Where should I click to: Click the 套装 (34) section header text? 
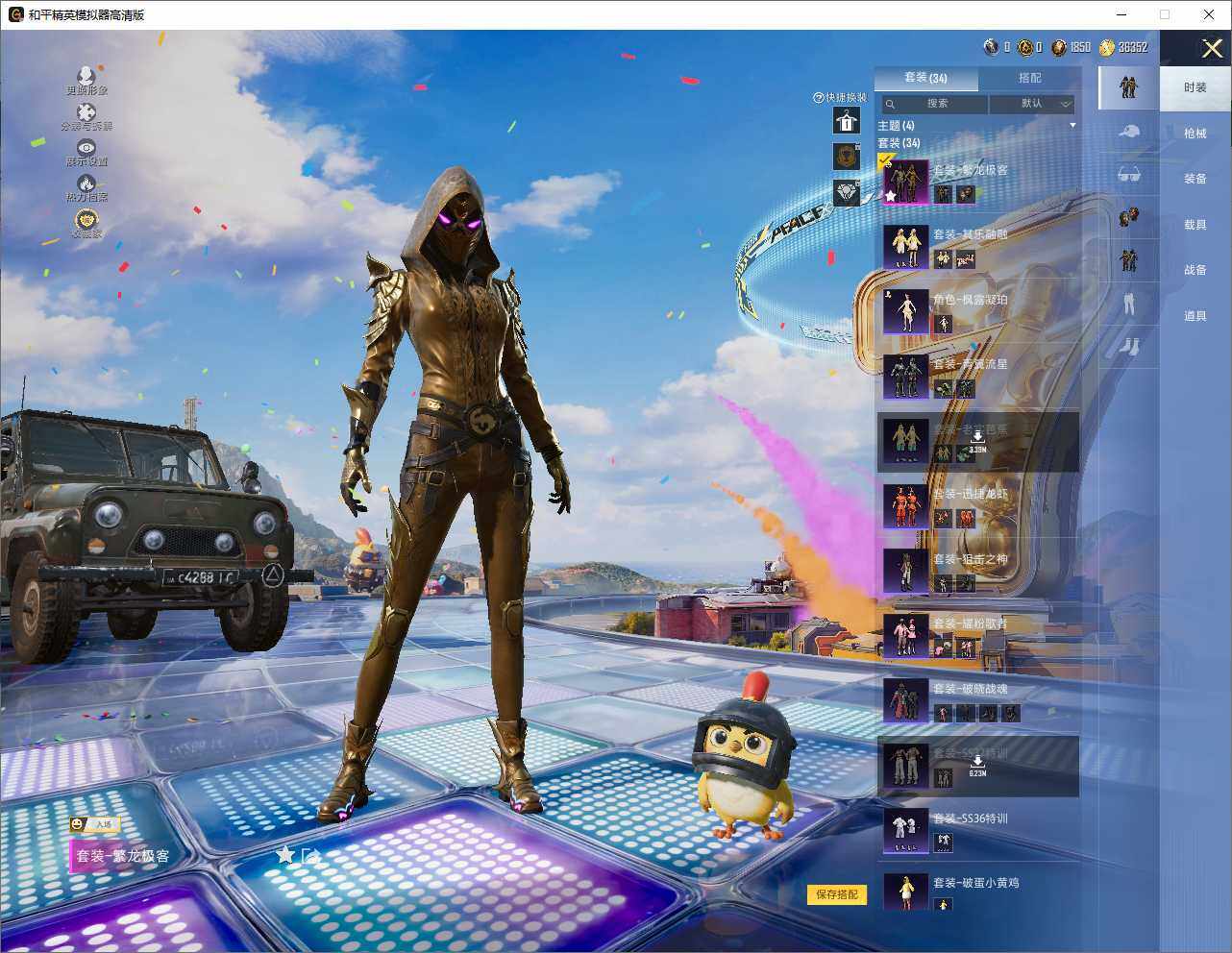pos(899,143)
